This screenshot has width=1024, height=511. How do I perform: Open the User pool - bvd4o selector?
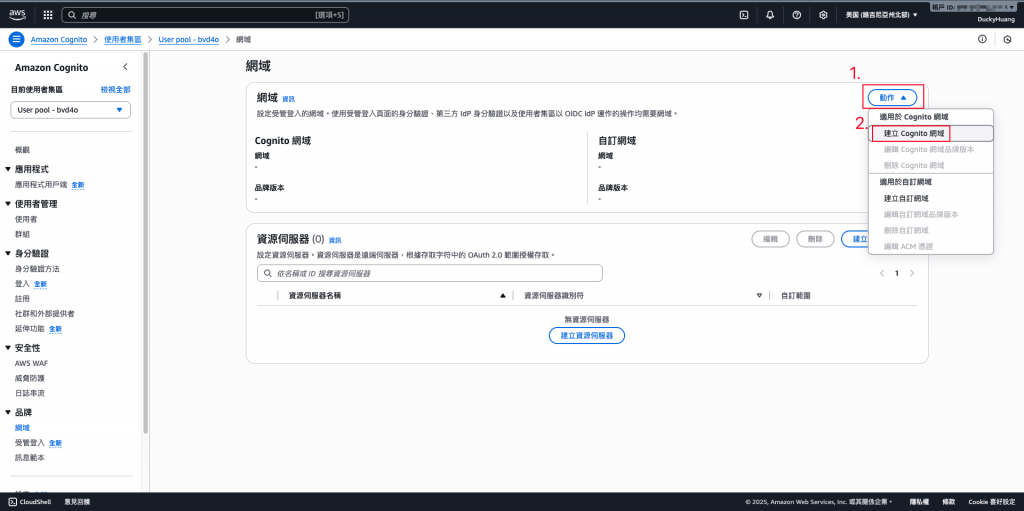pyautogui.click(x=71, y=110)
